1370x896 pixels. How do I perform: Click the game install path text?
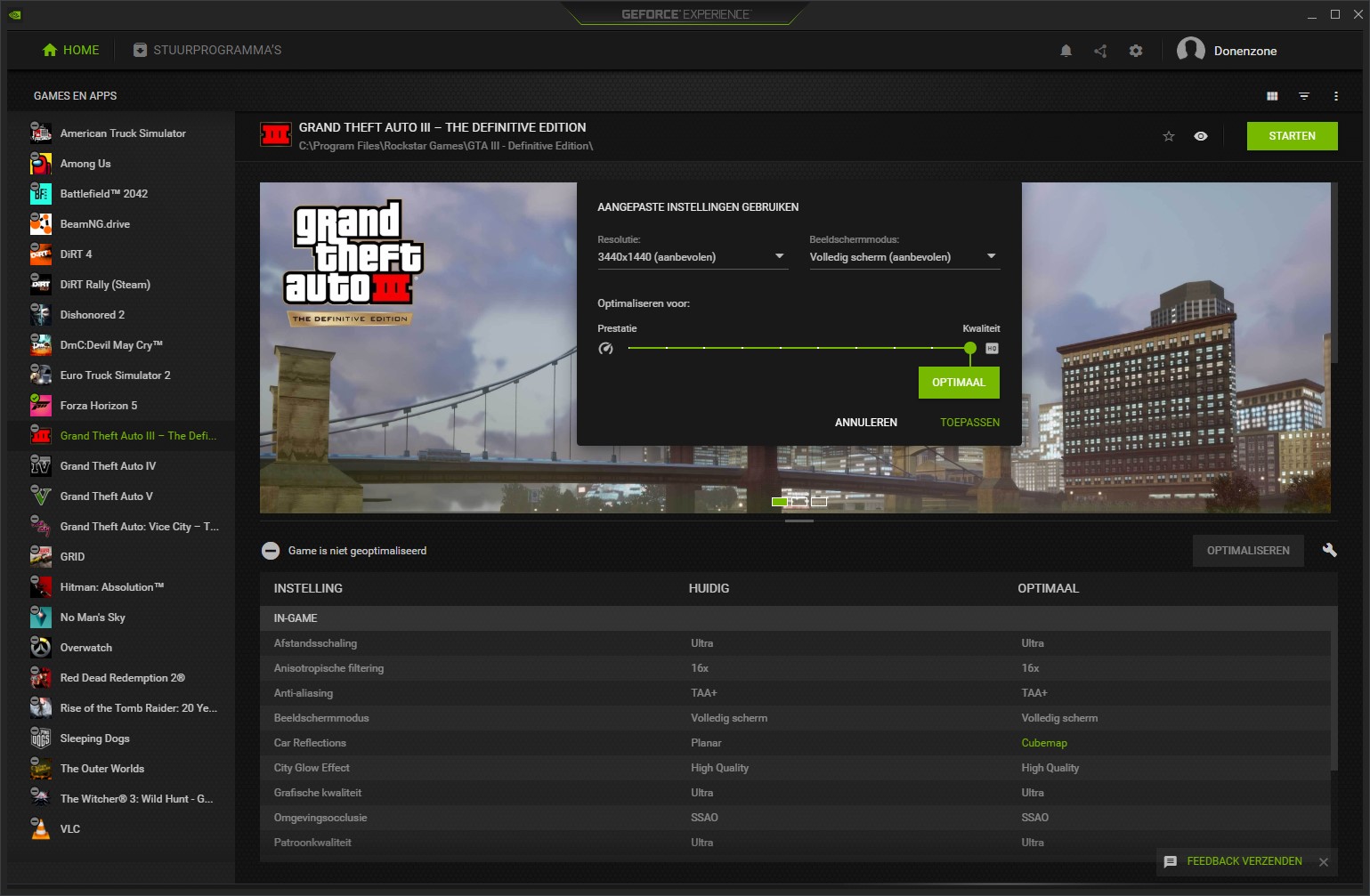(x=446, y=146)
